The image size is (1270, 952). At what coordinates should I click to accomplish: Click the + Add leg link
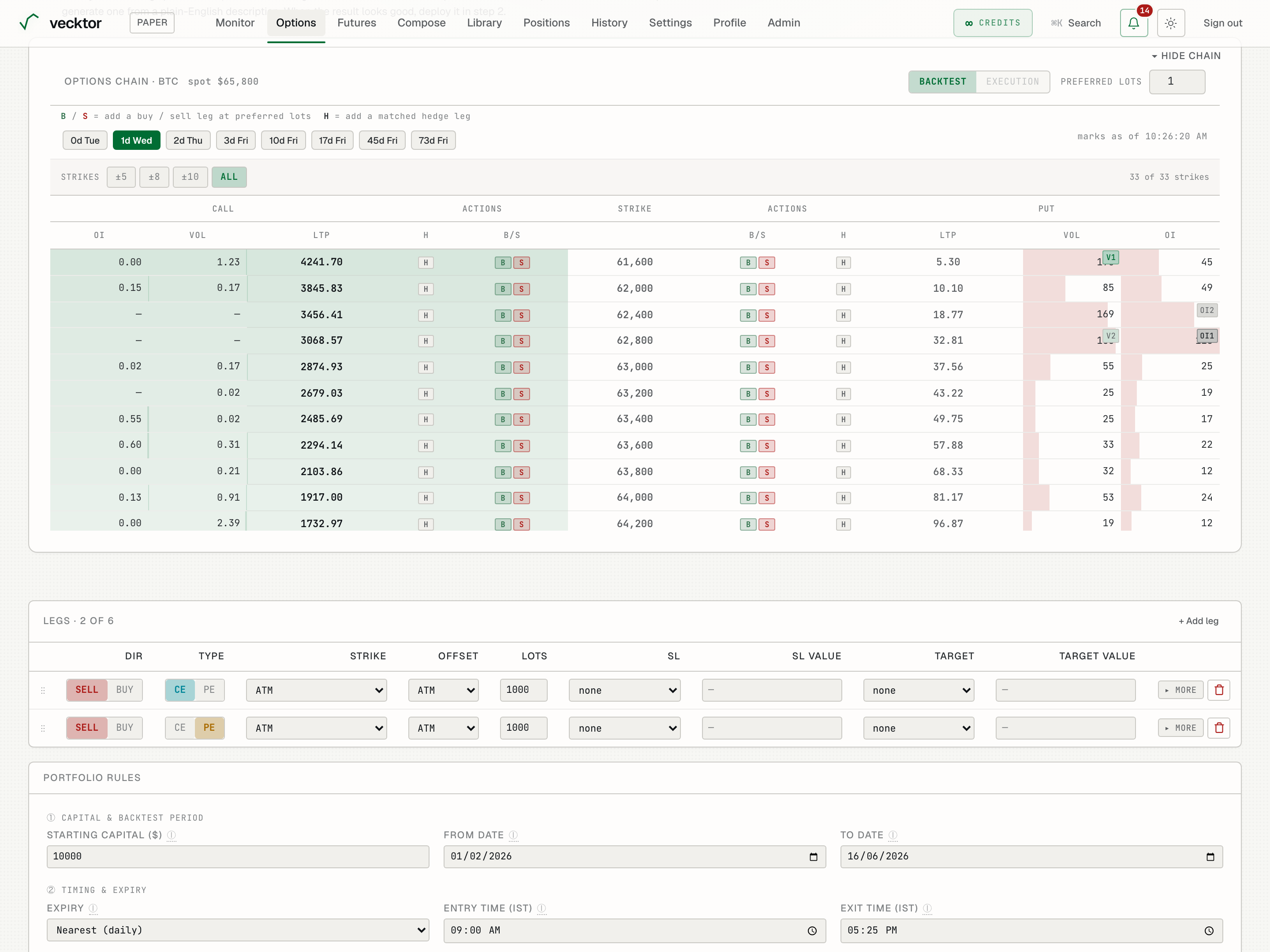pos(1198,621)
